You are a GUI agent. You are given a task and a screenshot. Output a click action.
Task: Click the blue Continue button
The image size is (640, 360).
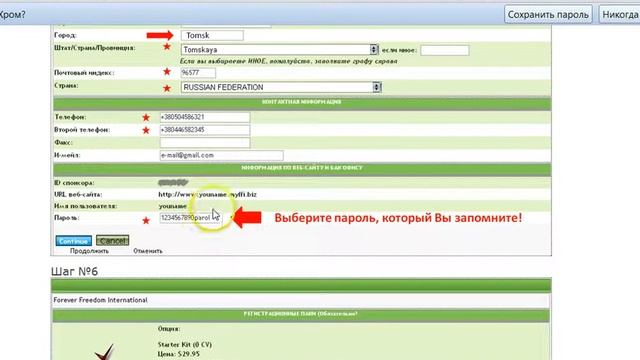[73, 241]
